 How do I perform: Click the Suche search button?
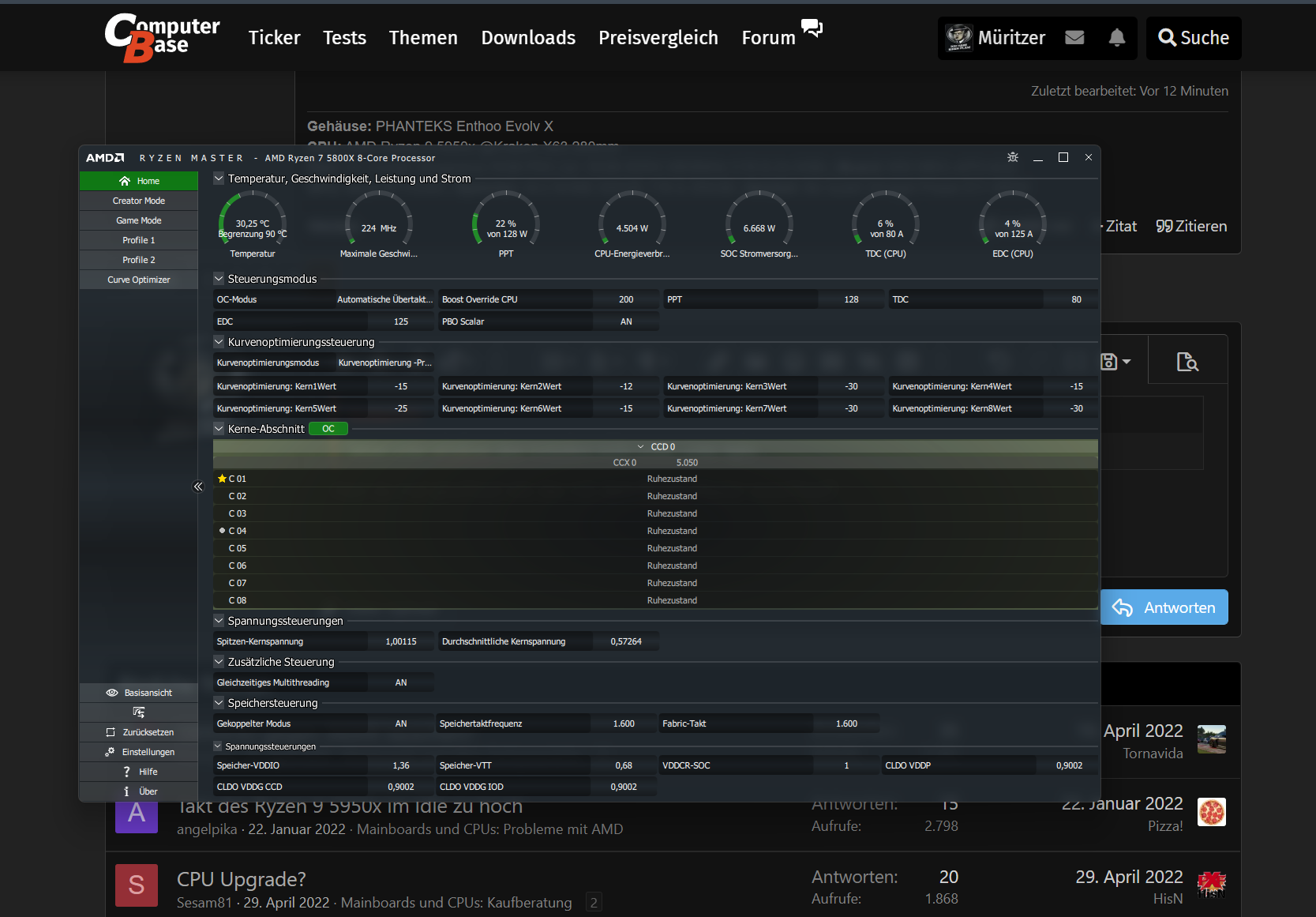[x=1194, y=38]
